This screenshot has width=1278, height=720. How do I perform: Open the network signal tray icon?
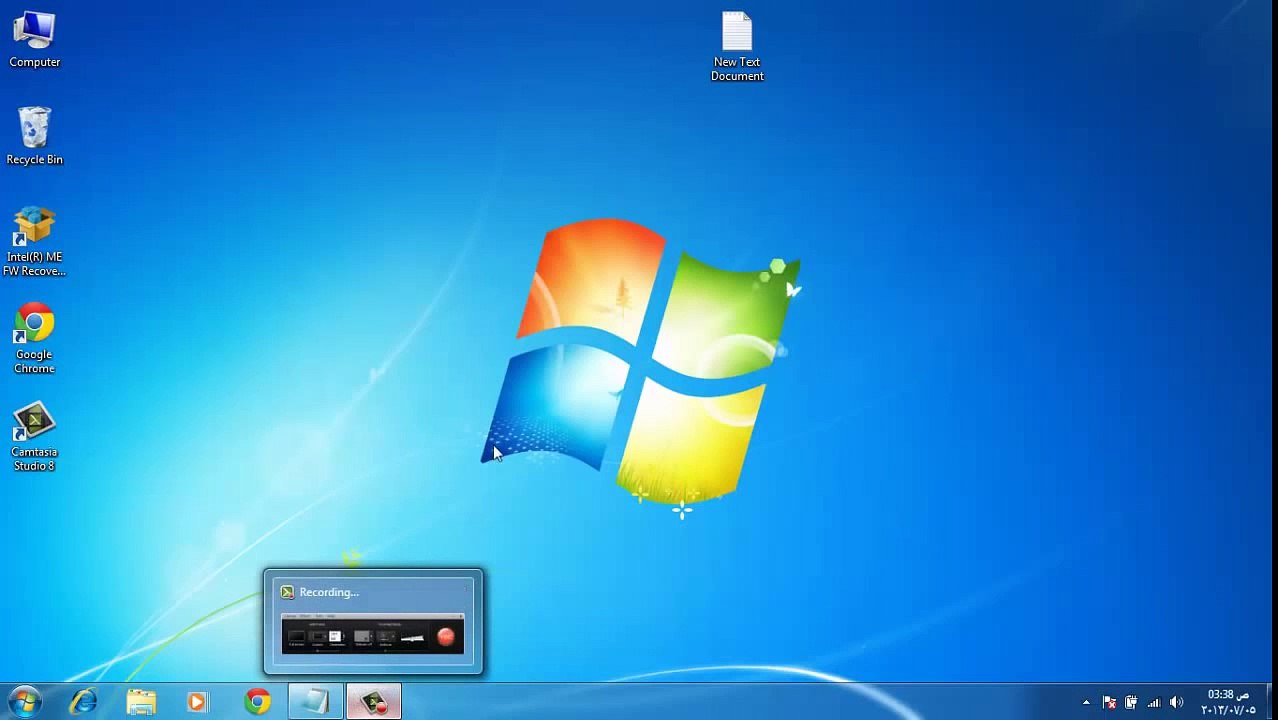(1154, 702)
